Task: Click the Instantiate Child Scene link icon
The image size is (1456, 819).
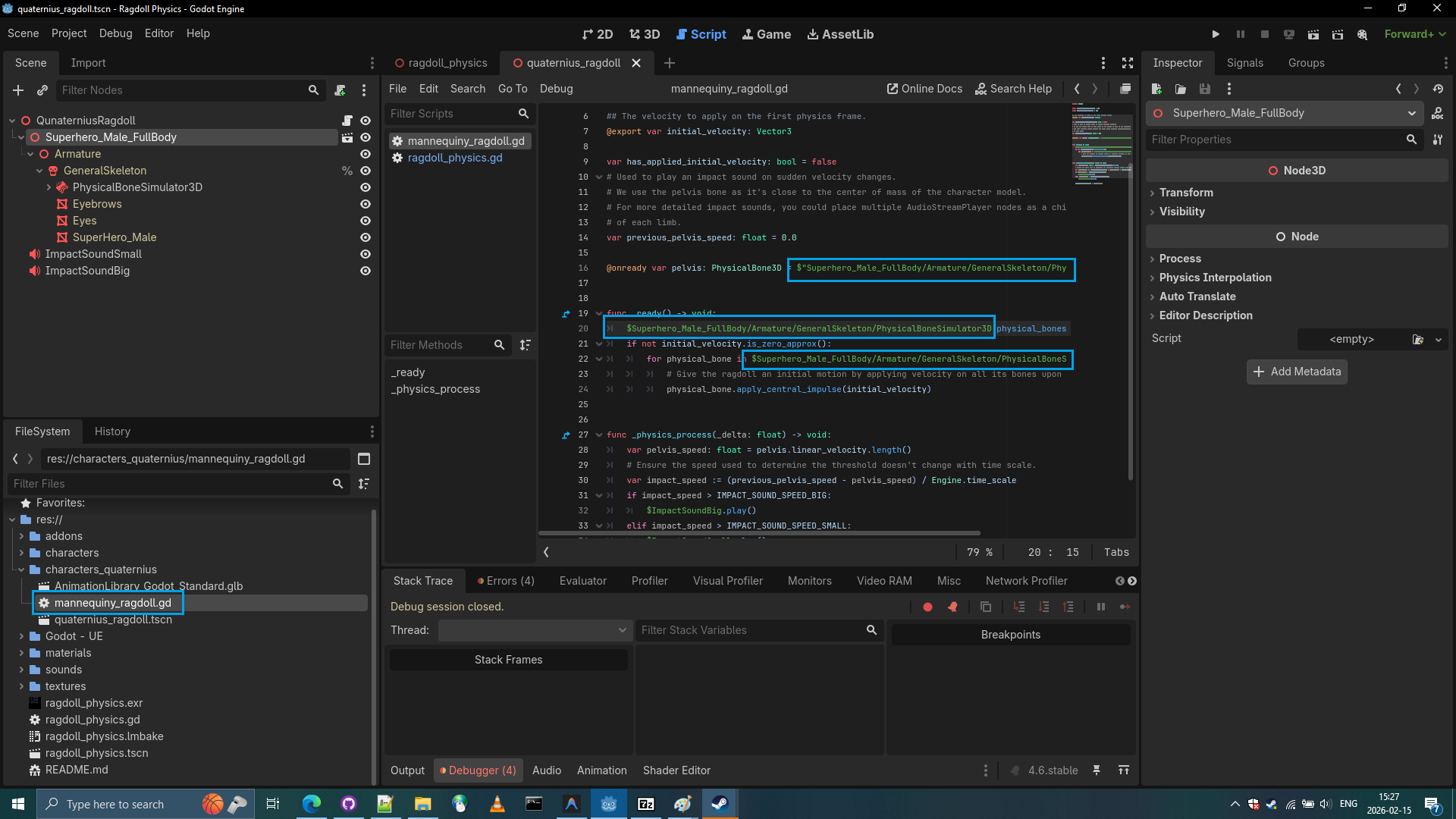Action: pyautogui.click(x=42, y=90)
